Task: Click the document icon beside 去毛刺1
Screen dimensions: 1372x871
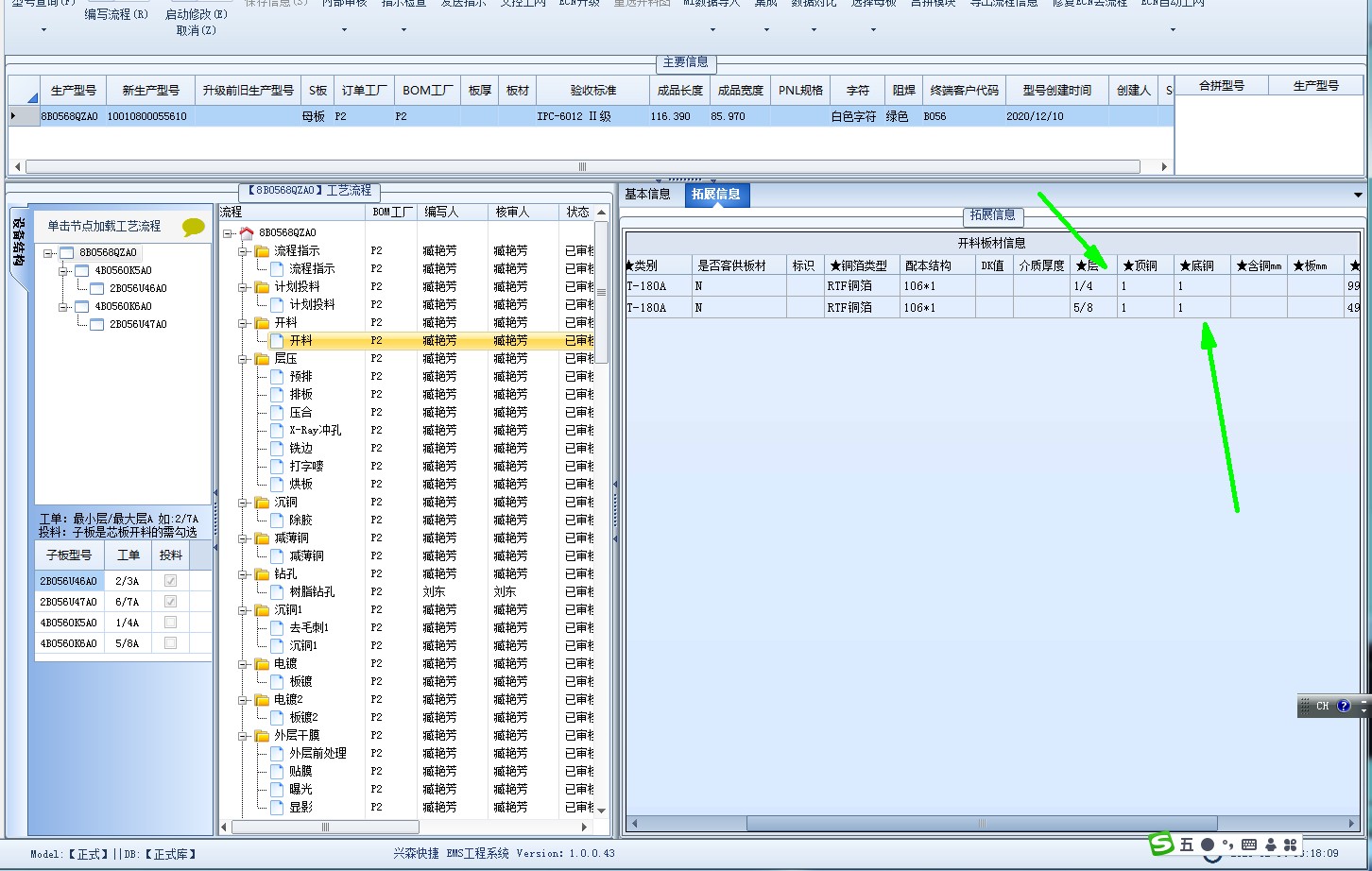Action: (x=277, y=627)
